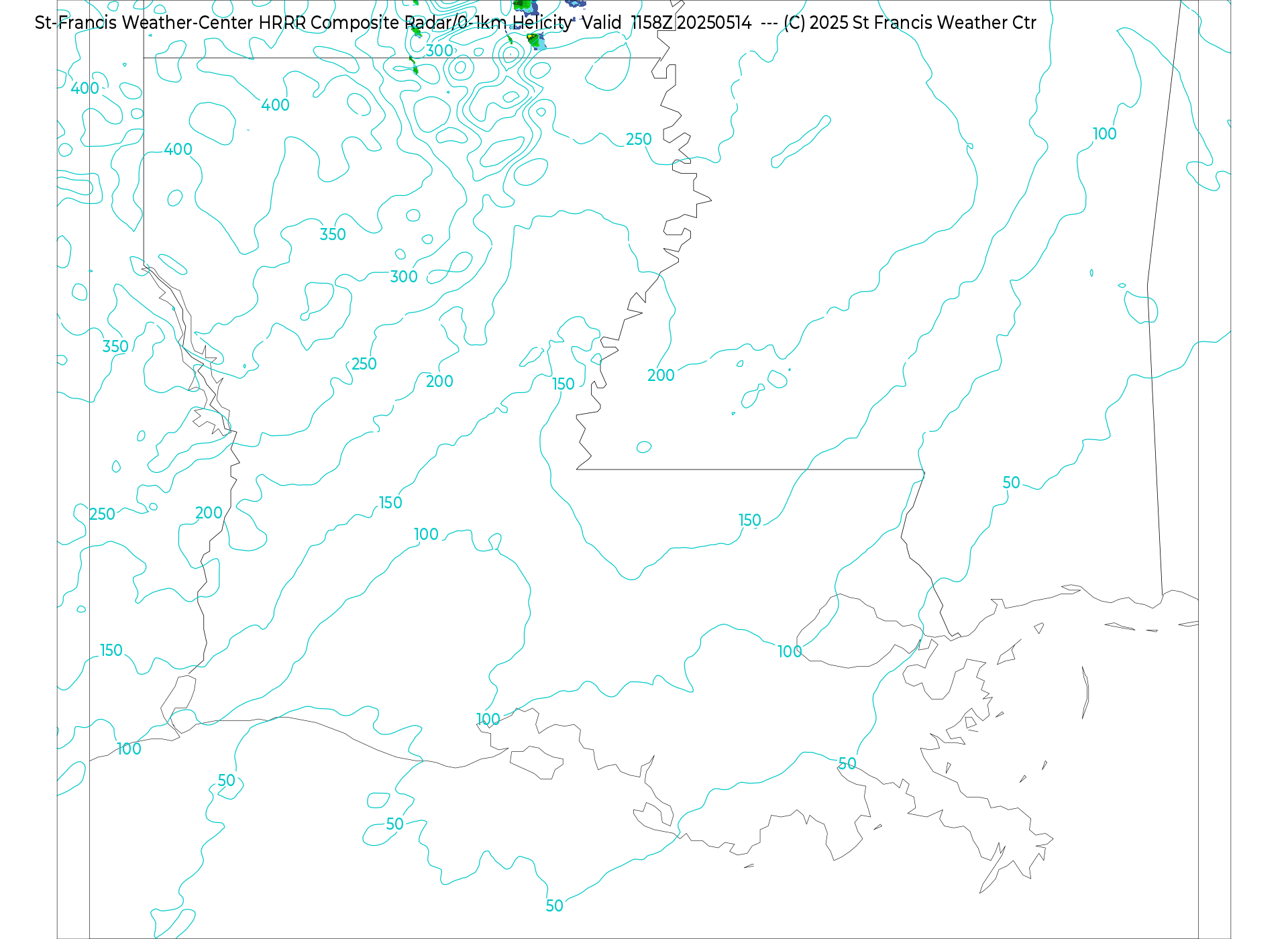Click the 50 contour label lowest on the map
Image resolution: width=1288 pixels, height=939 pixels.
tap(554, 905)
